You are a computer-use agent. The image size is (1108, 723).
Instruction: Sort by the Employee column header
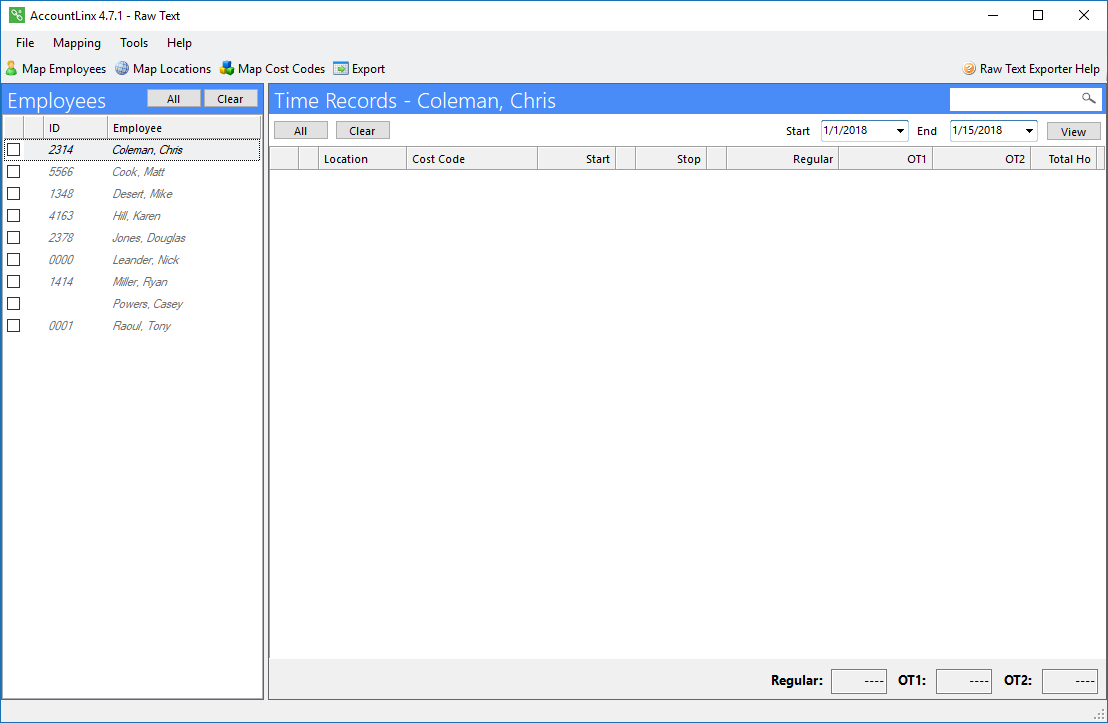coord(184,128)
